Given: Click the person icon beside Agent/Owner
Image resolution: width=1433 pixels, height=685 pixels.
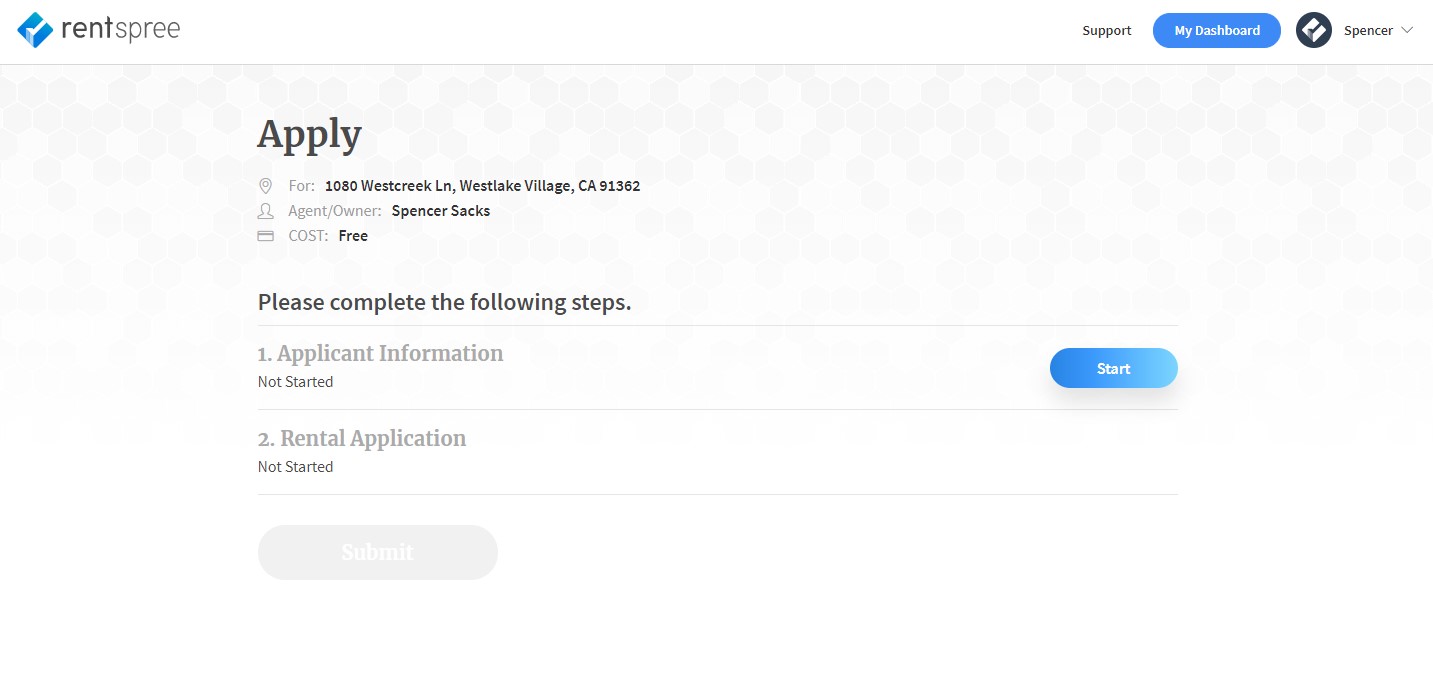Looking at the screenshot, I should [265, 211].
